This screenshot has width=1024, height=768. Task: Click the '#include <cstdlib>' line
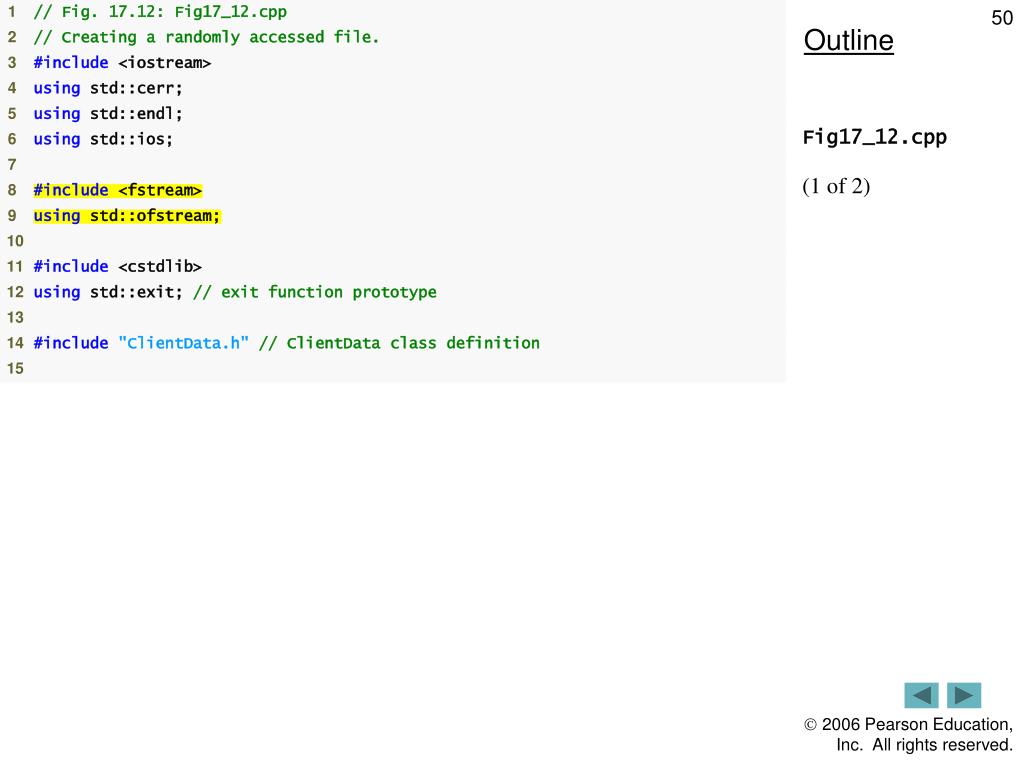(118, 266)
